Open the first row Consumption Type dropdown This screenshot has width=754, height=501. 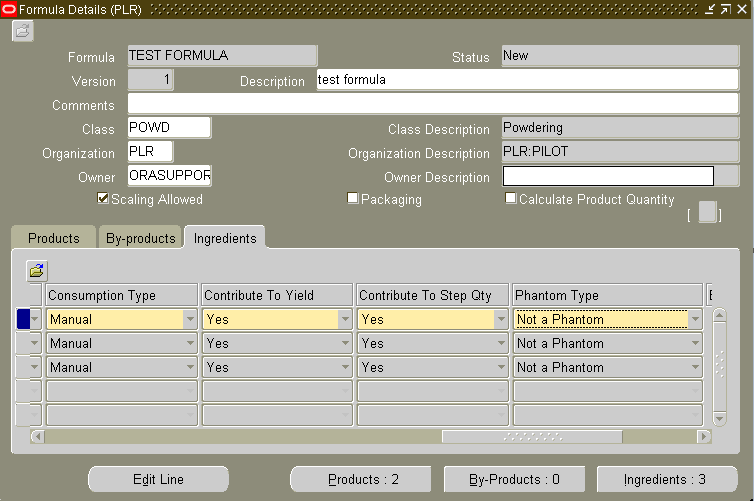[x=190, y=319]
